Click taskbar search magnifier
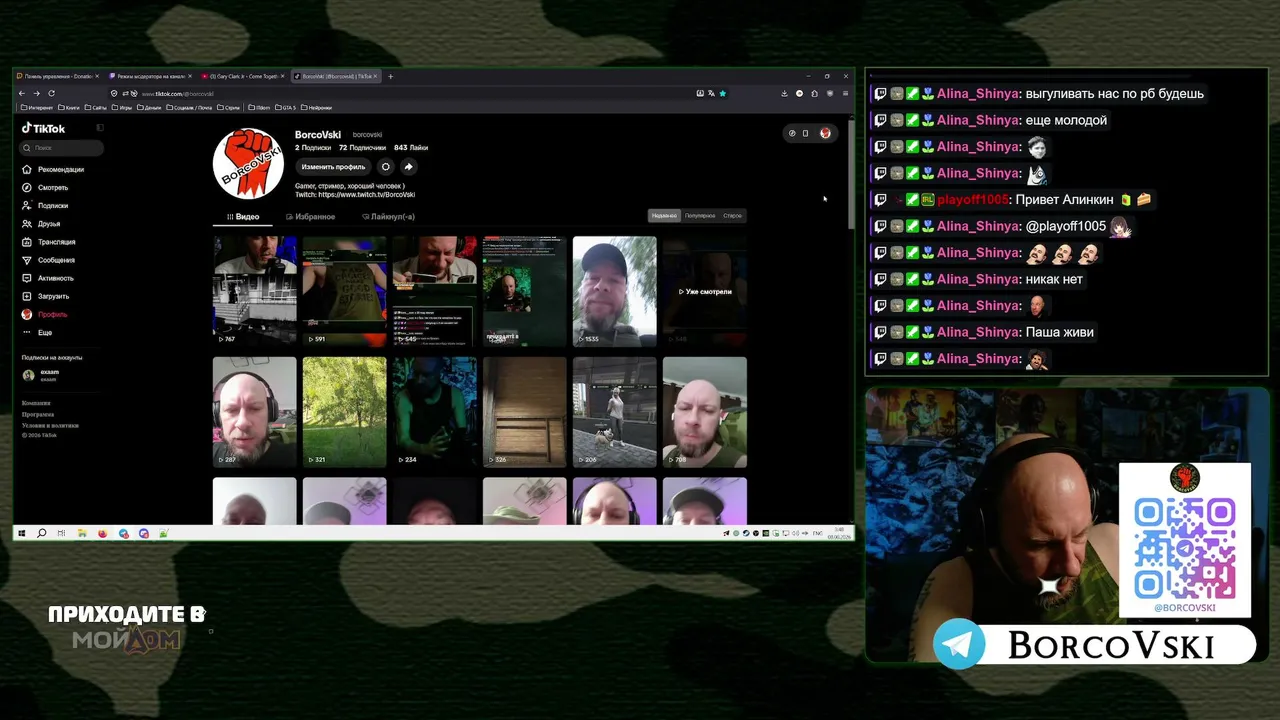This screenshot has height=720, width=1280. pos(41,533)
